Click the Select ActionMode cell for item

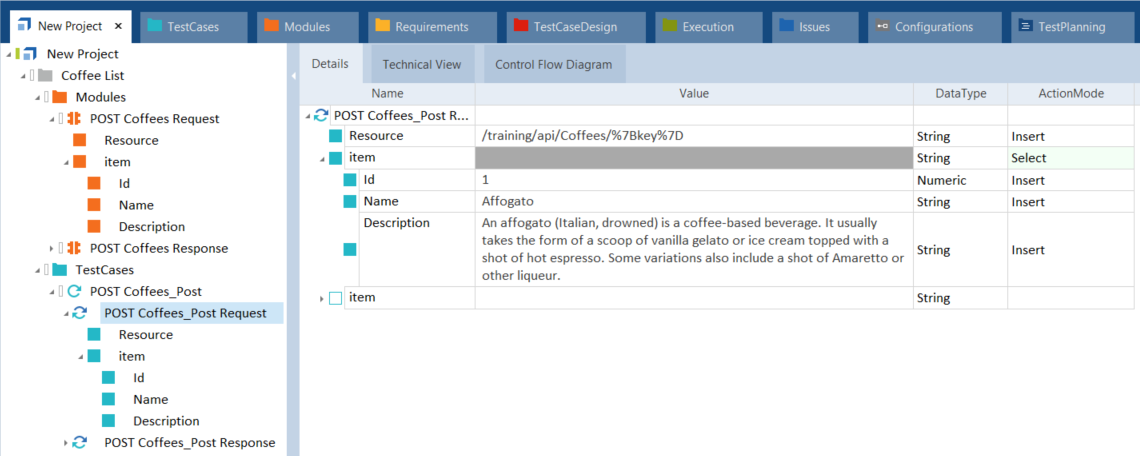coord(1070,158)
